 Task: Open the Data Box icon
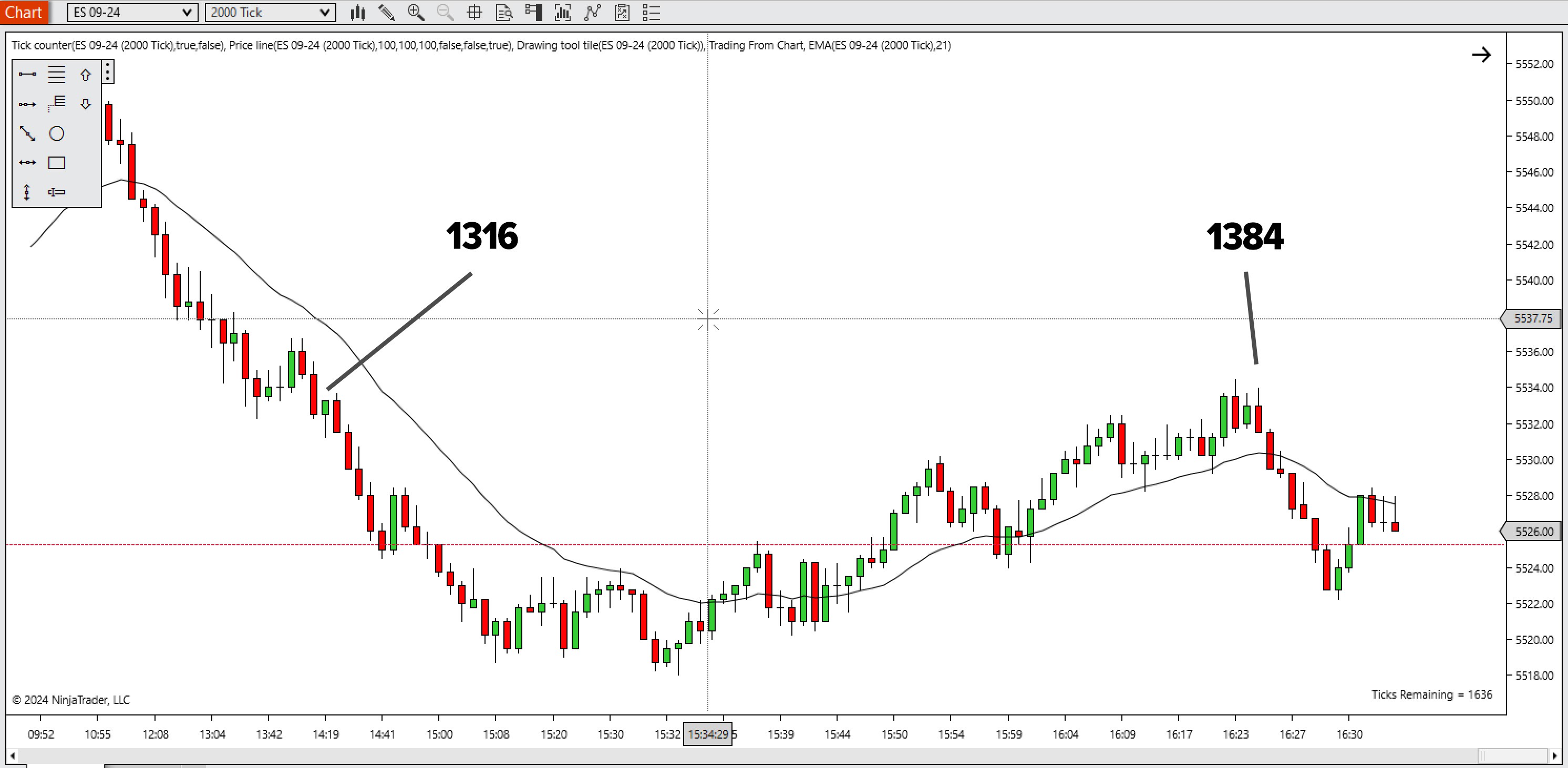point(504,13)
